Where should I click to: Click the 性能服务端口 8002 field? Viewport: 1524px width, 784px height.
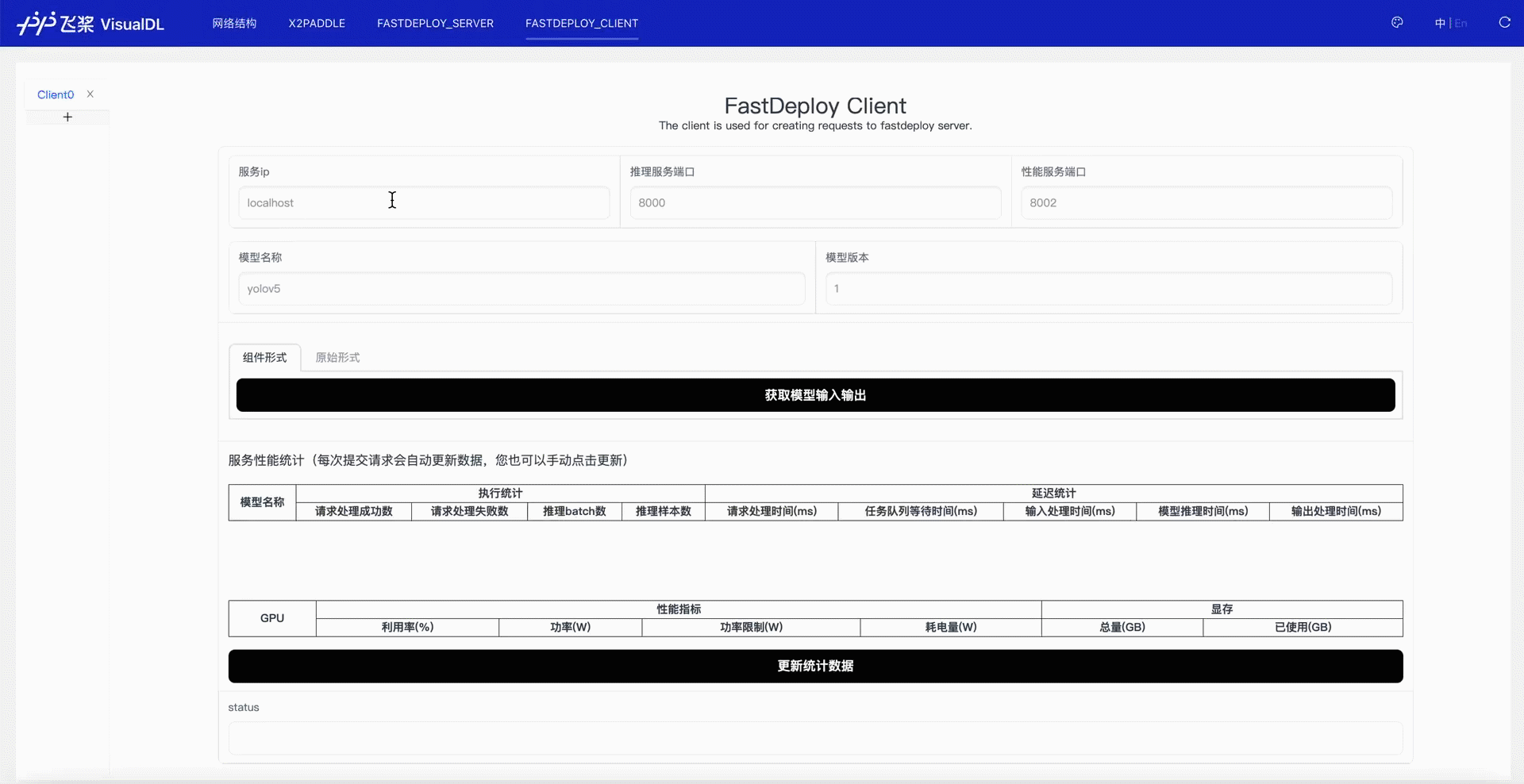1206,203
